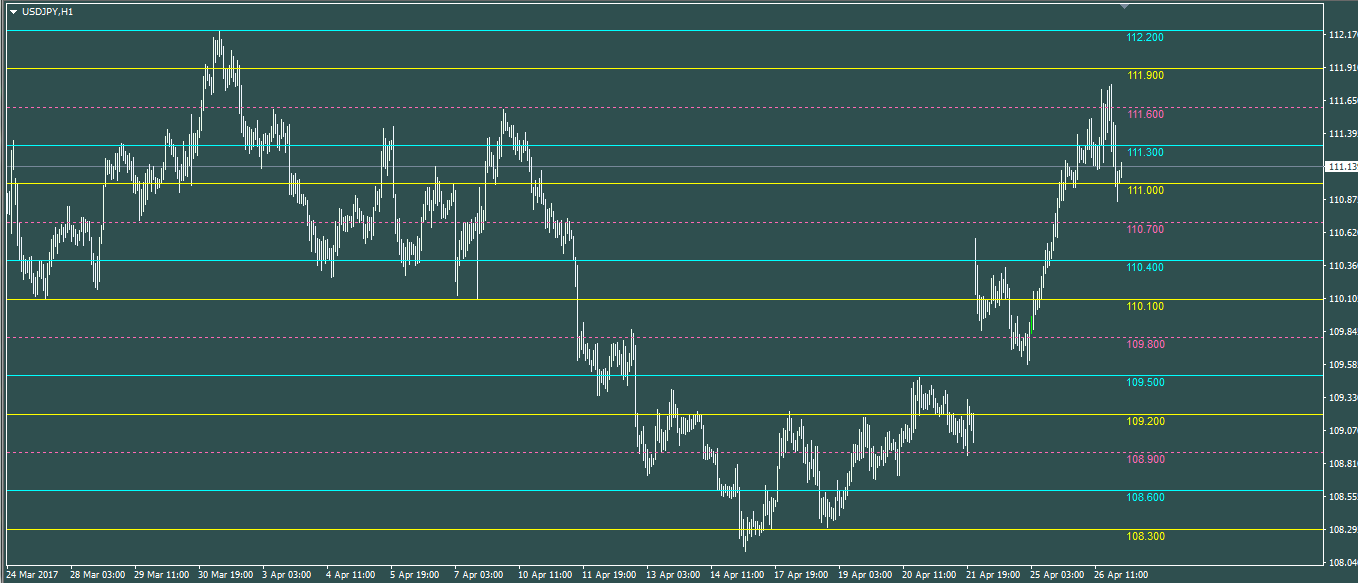Image resolution: width=1358 pixels, height=583 pixels.
Task: Click the yellow 111.000 level label
Action: tap(1145, 191)
